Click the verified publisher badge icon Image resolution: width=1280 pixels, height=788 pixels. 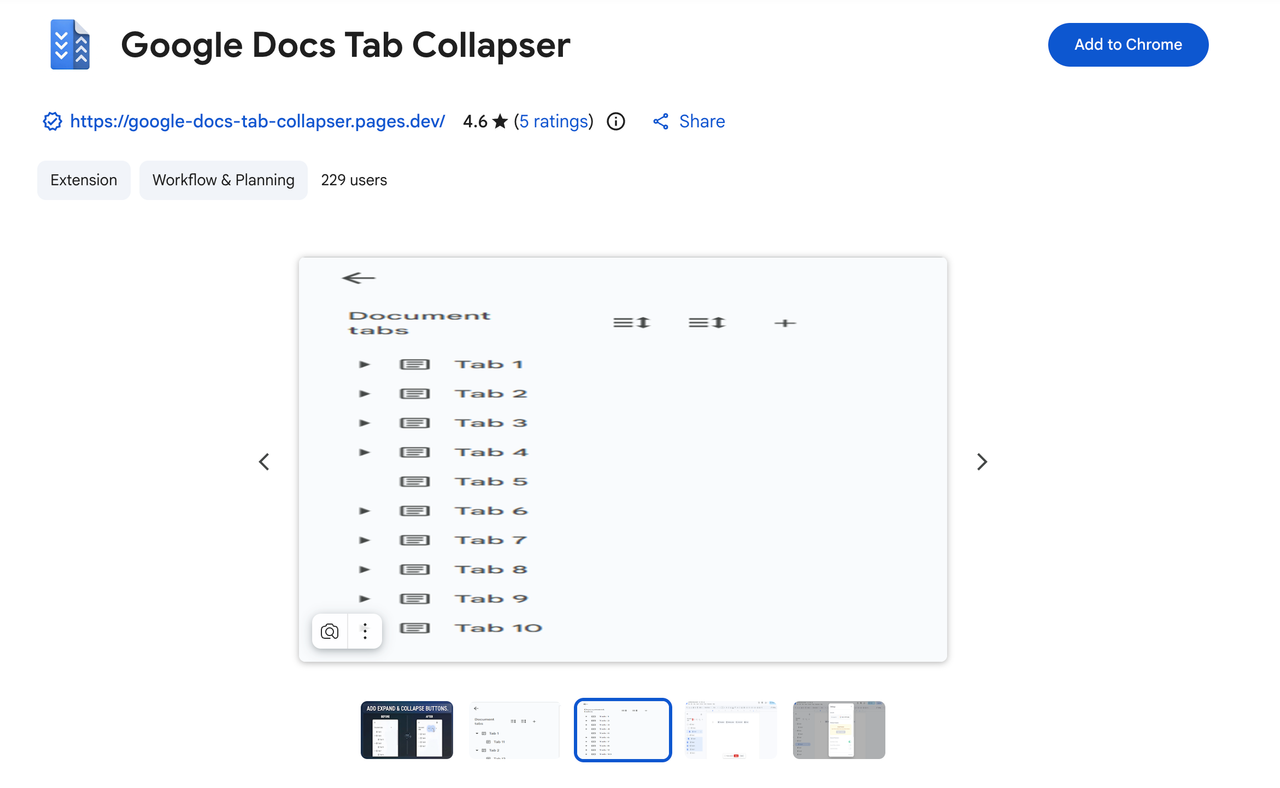(52, 122)
